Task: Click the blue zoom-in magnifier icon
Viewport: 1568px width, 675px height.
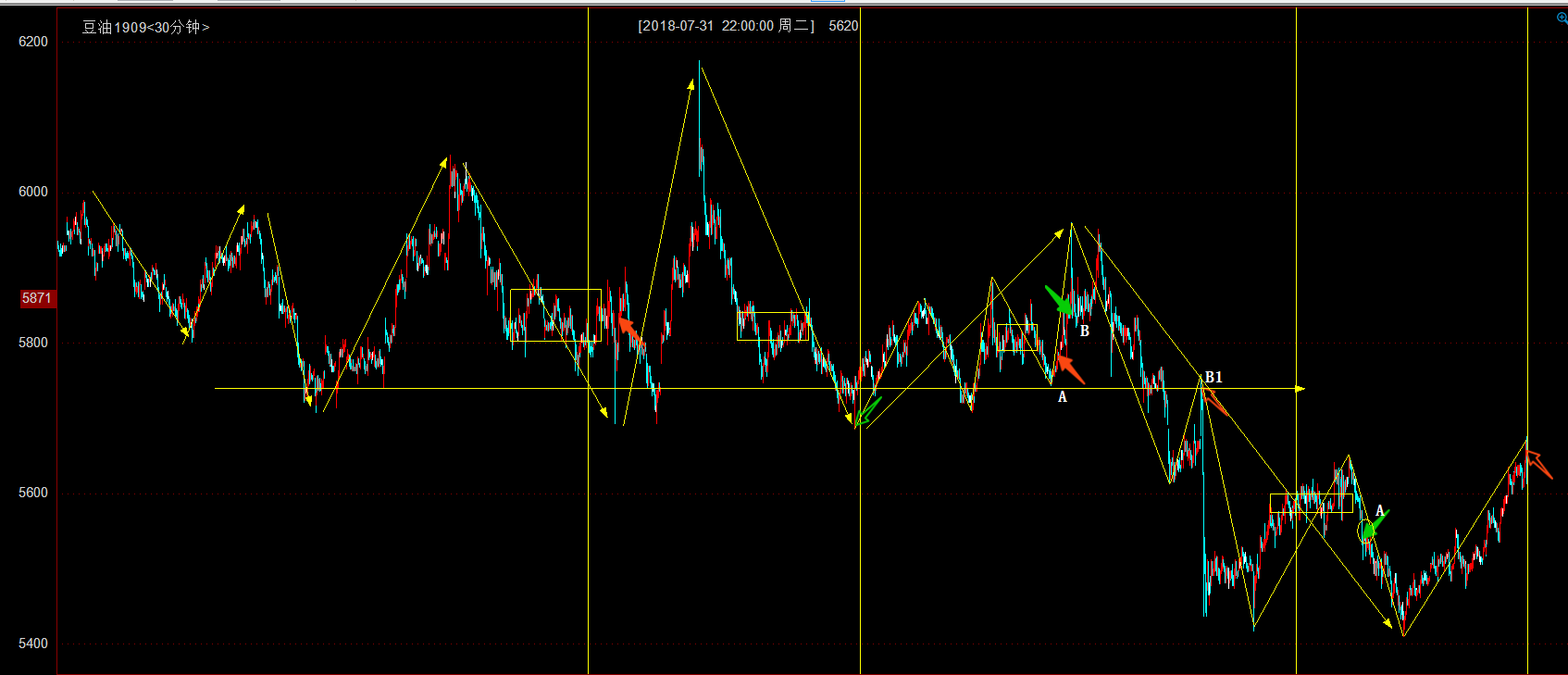Action: click(1562, 19)
